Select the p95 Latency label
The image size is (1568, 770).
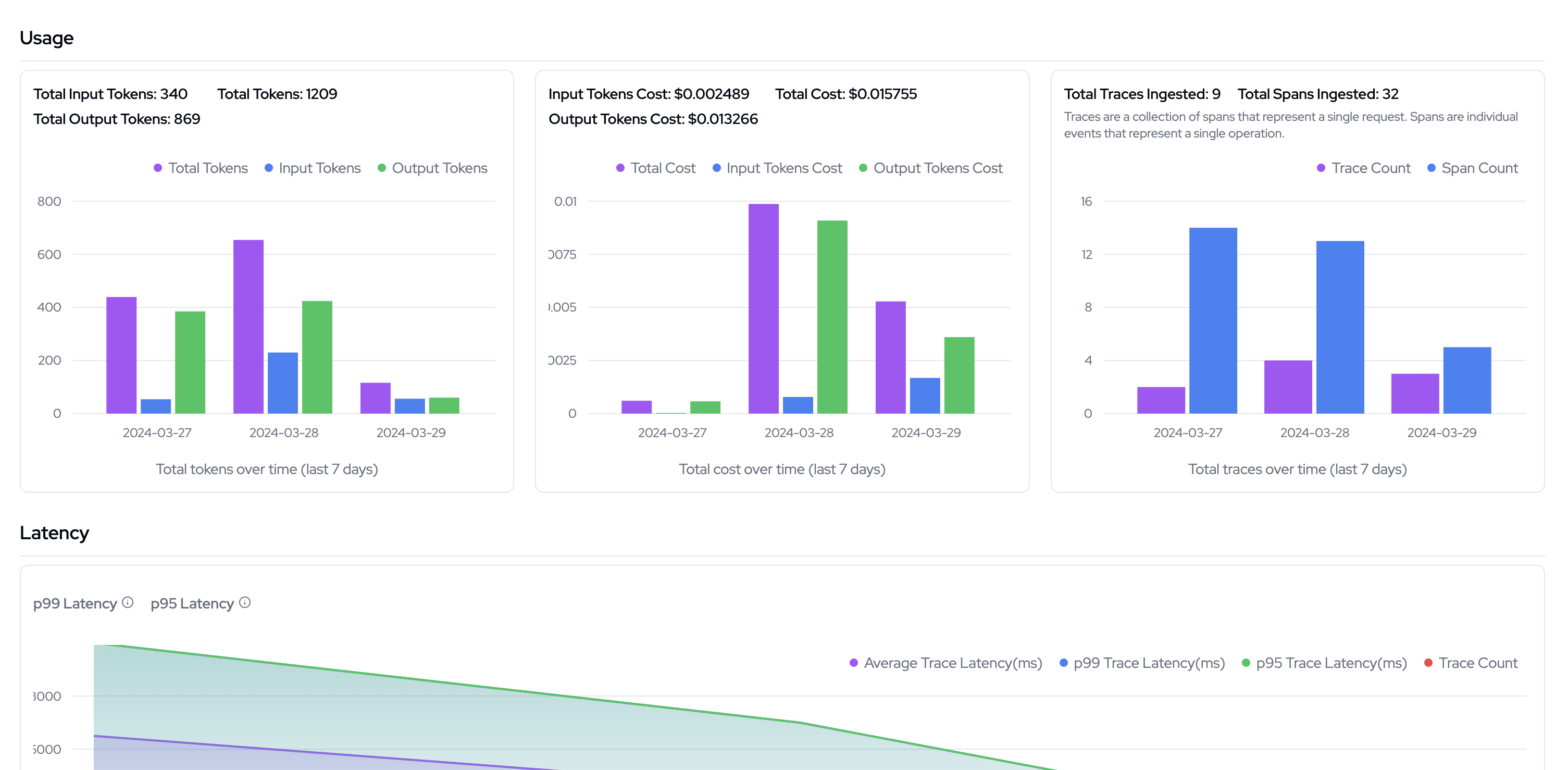point(192,604)
